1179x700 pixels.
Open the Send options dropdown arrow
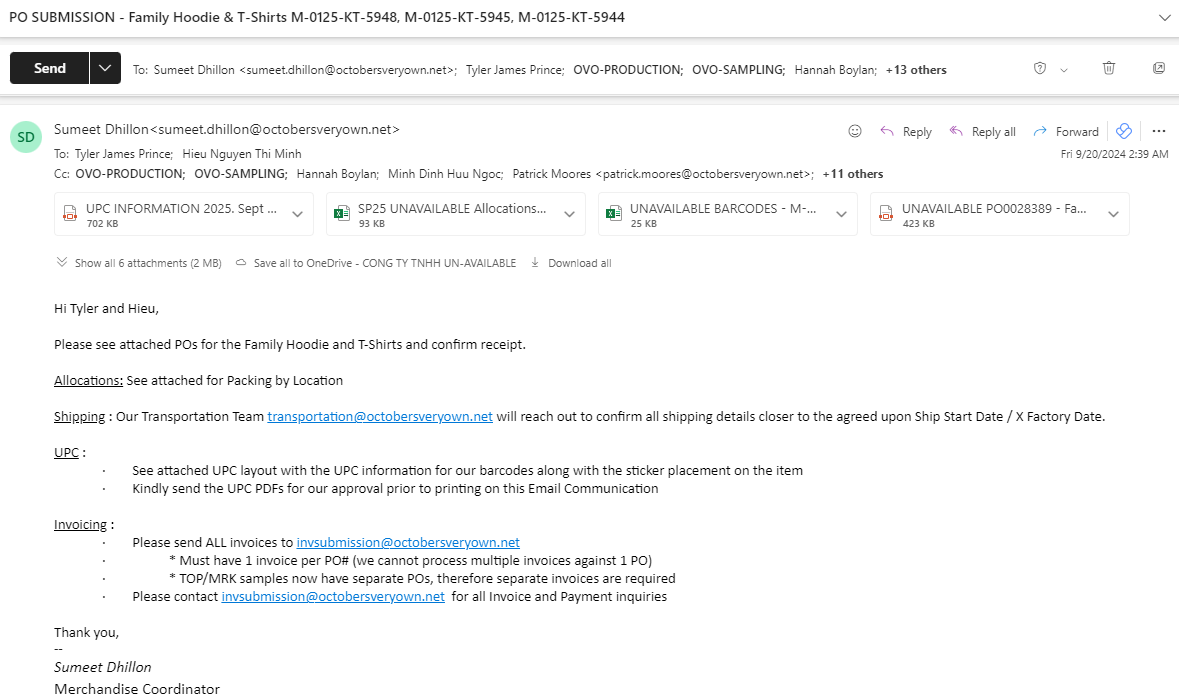click(105, 68)
